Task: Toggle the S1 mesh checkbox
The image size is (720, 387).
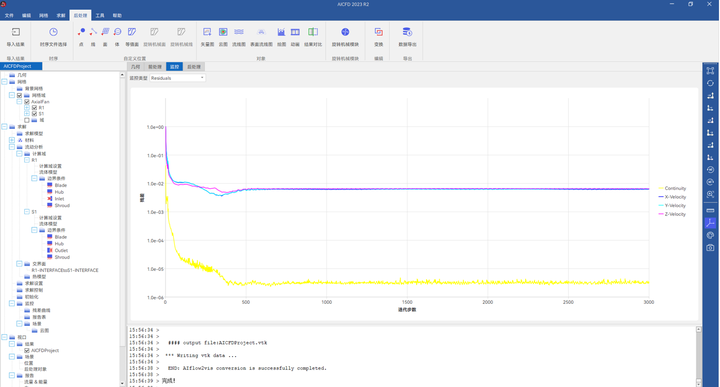Action: pyautogui.click(x=34, y=113)
